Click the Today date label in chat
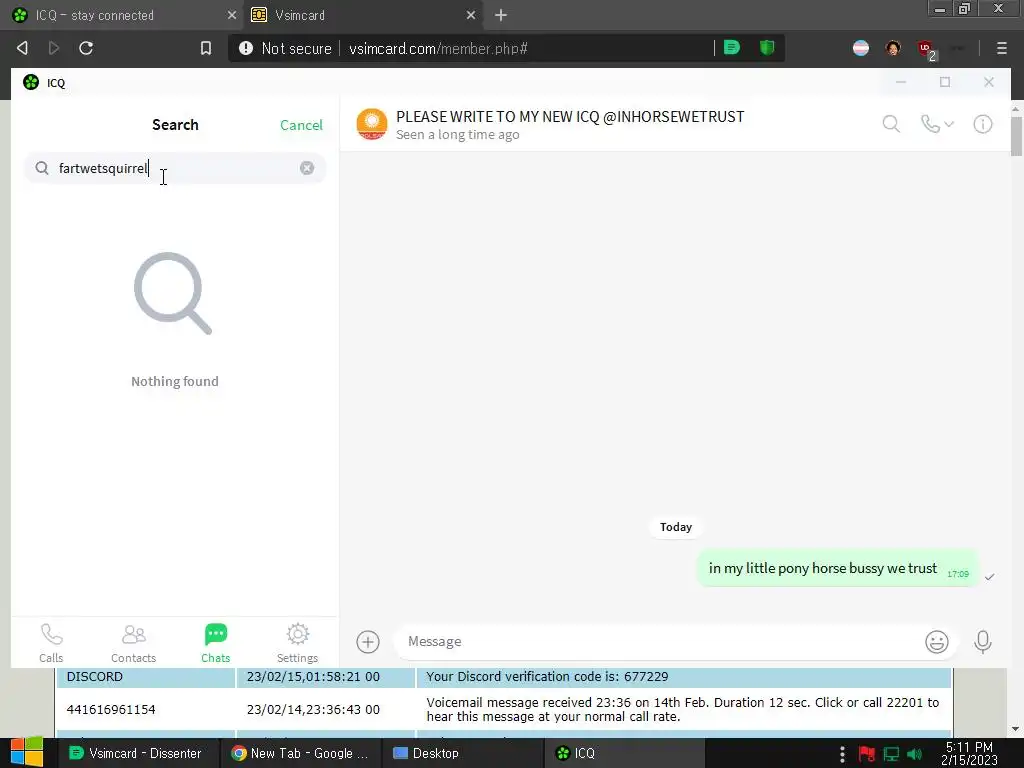 pyautogui.click(x=675, y=527)
